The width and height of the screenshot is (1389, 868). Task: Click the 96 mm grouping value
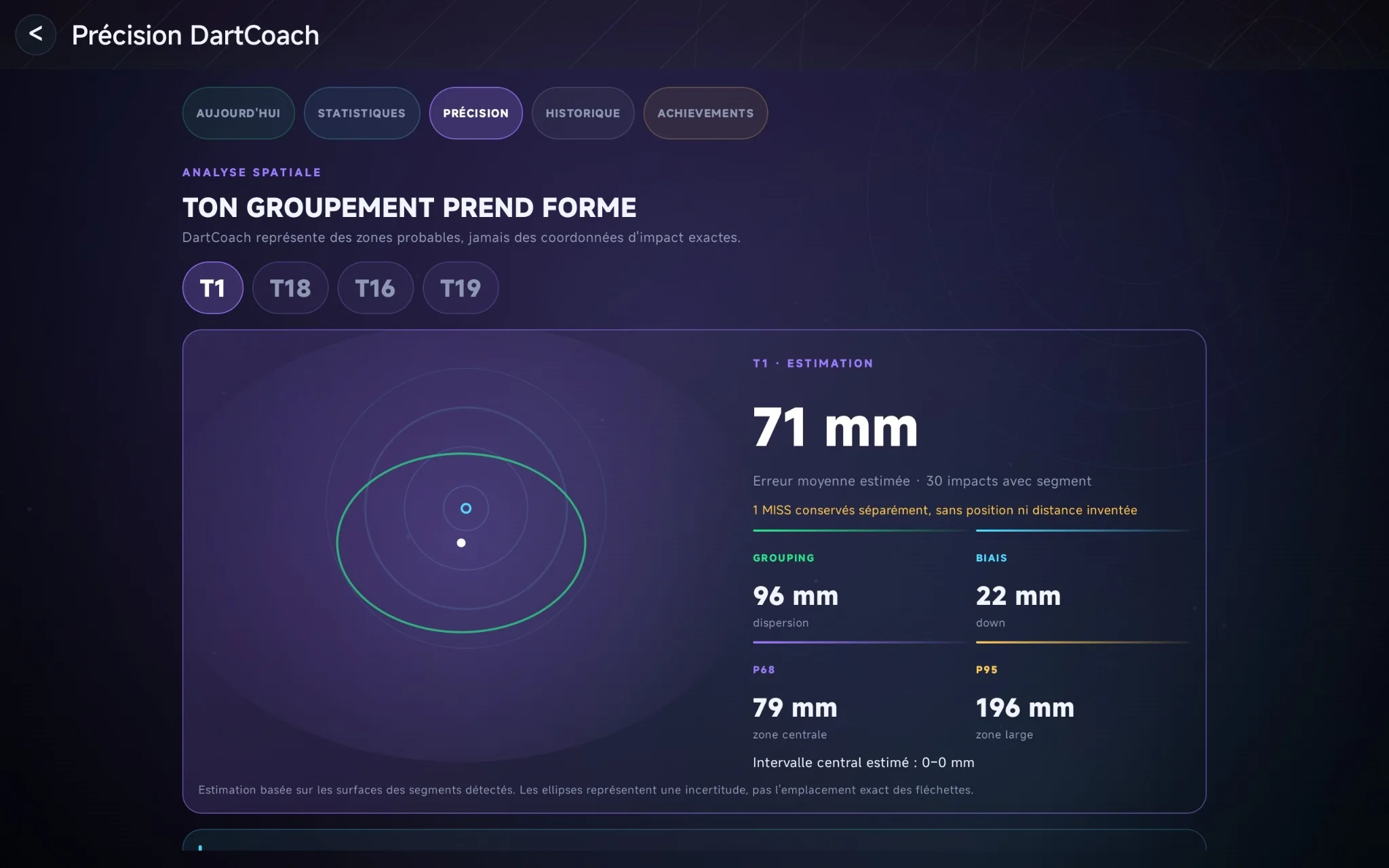(x=796, y=596)
